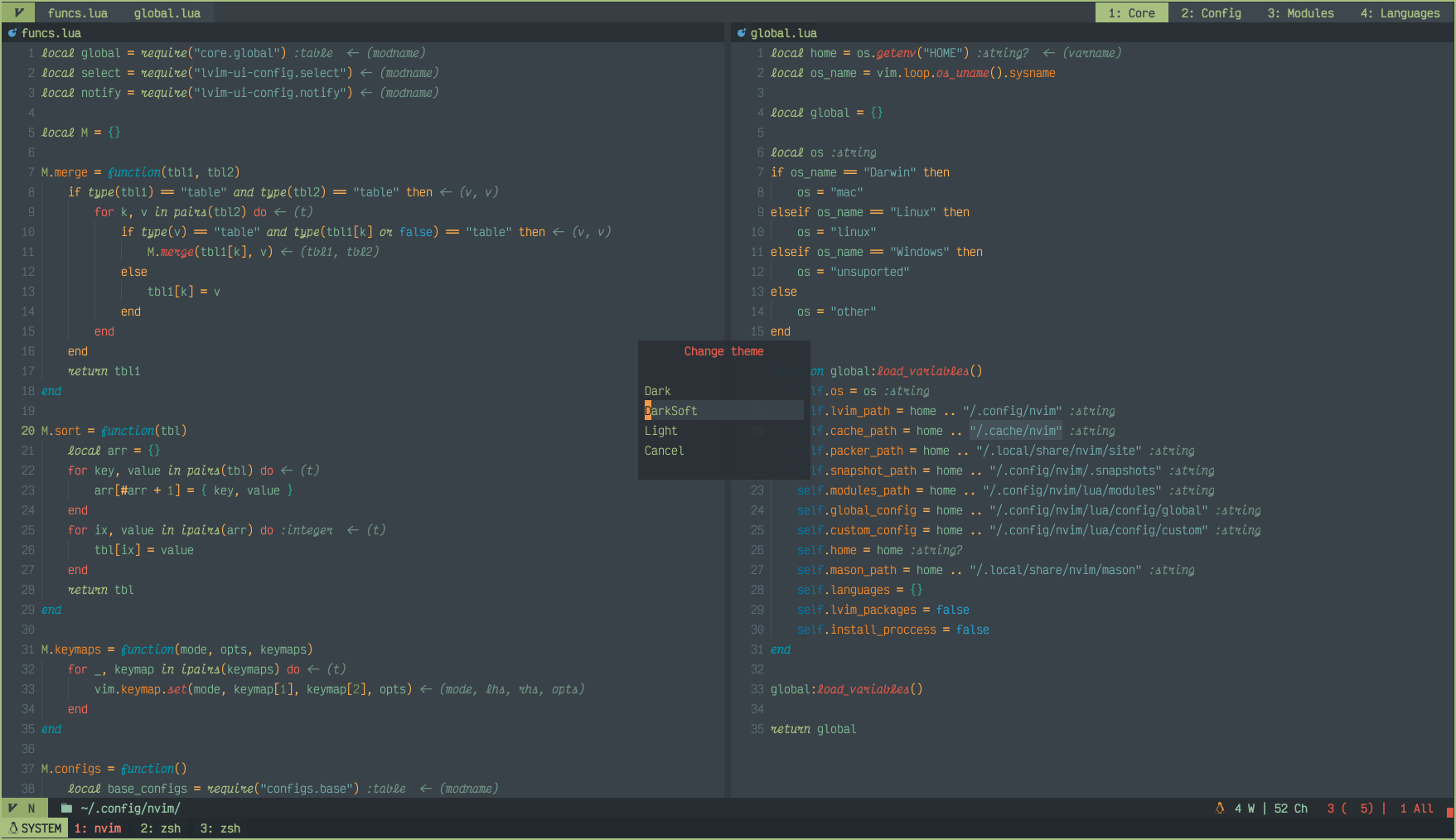The image size is (1456, 840).
Task: Click line number 20 in funcs.lua gutter
Action: click(28, 431)
